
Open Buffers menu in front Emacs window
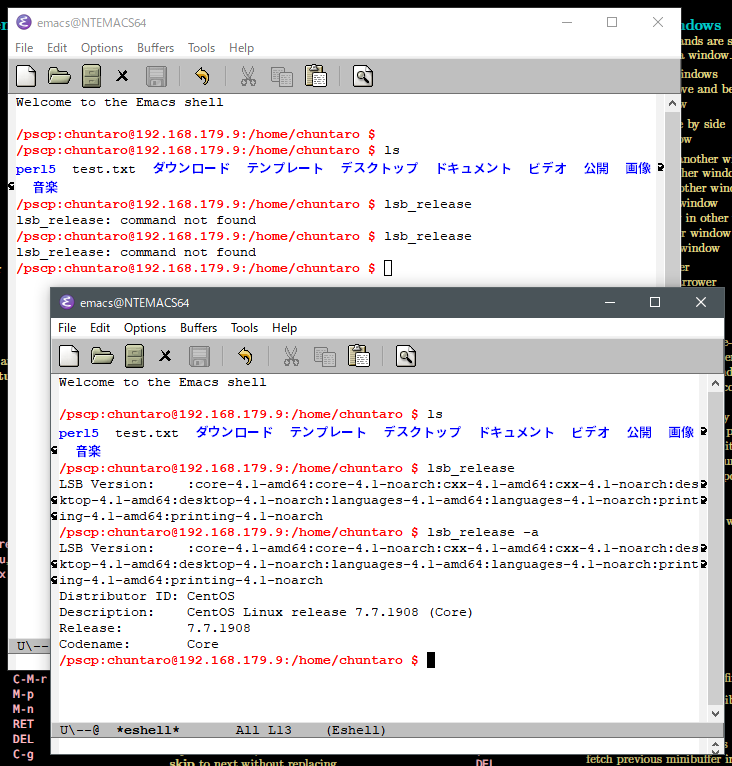pyautogui.click(x=198, y=328)
